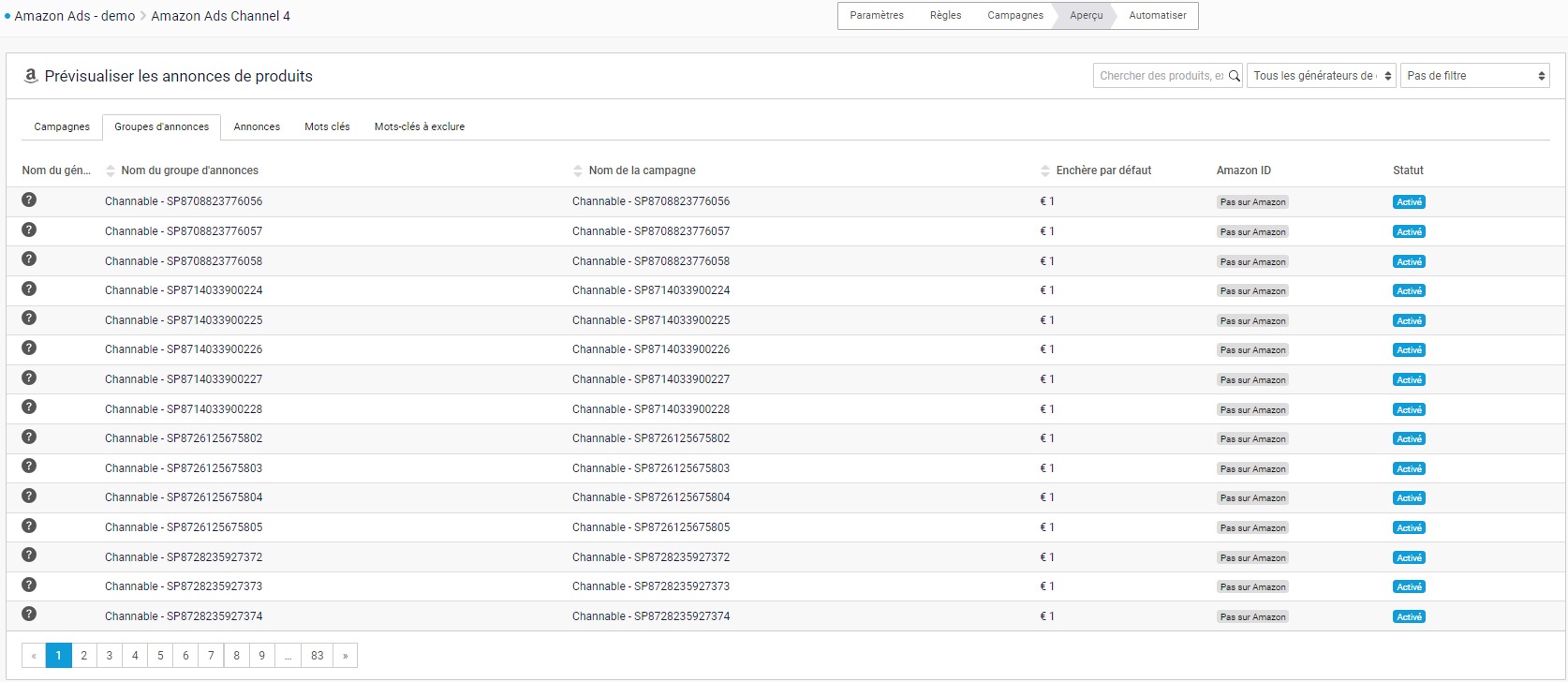1568x682 pixels.
Task: Open Amazon Ads Channel 4 breadcrumb
Action: click(221, 16)
